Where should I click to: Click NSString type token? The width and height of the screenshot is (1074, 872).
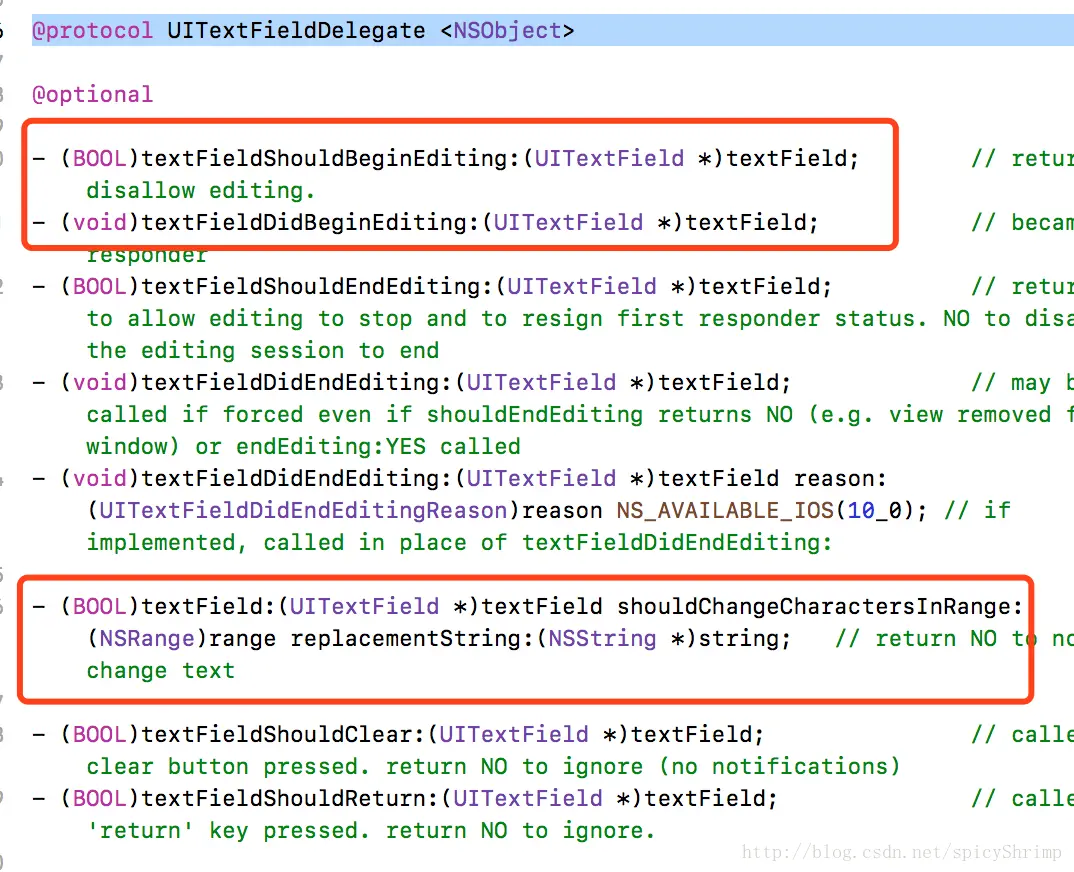point(602,638)
